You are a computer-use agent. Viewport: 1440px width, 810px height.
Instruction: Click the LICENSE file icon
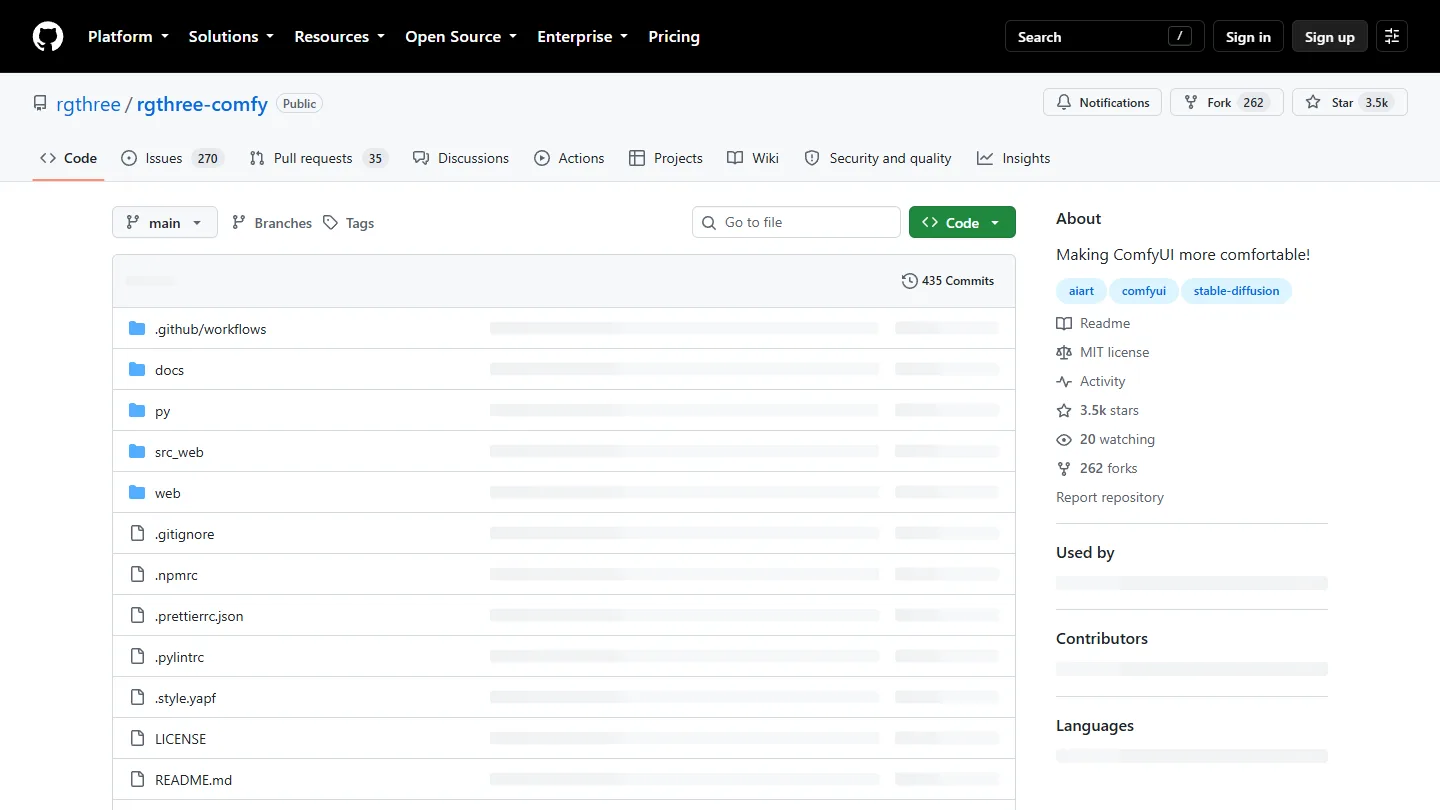tap(137, 739)
